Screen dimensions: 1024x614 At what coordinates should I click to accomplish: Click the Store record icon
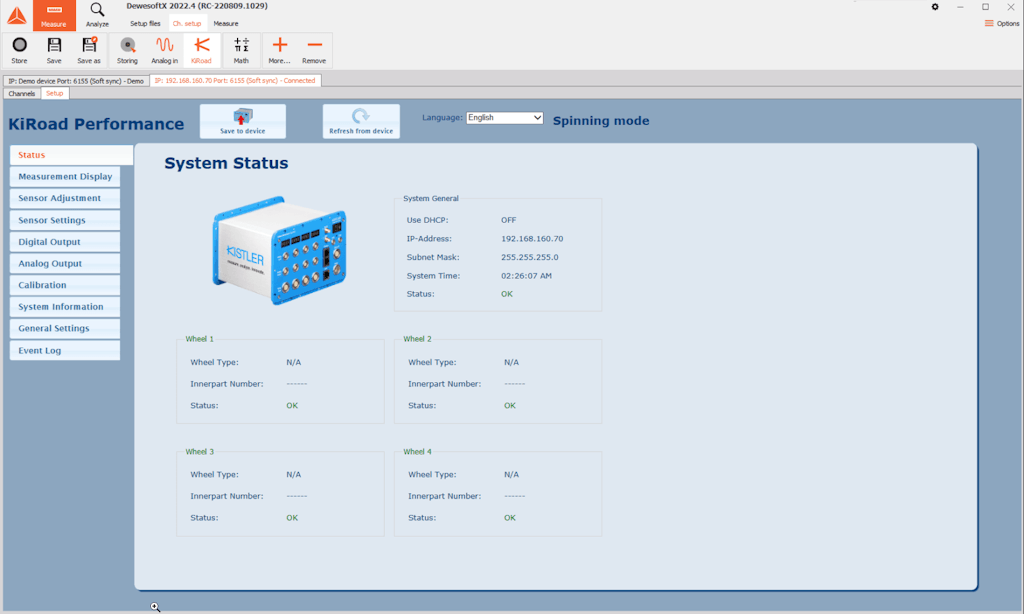pyautogui.click(x=20, y=50)
